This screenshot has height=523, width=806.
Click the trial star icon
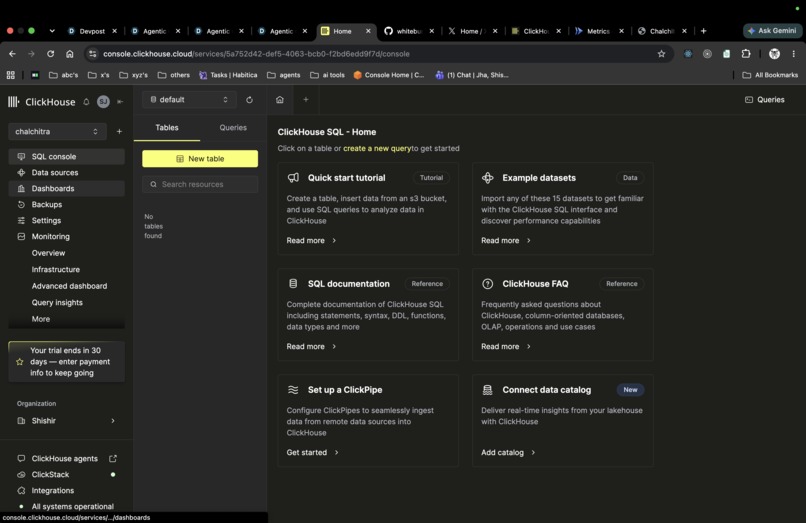20,362
